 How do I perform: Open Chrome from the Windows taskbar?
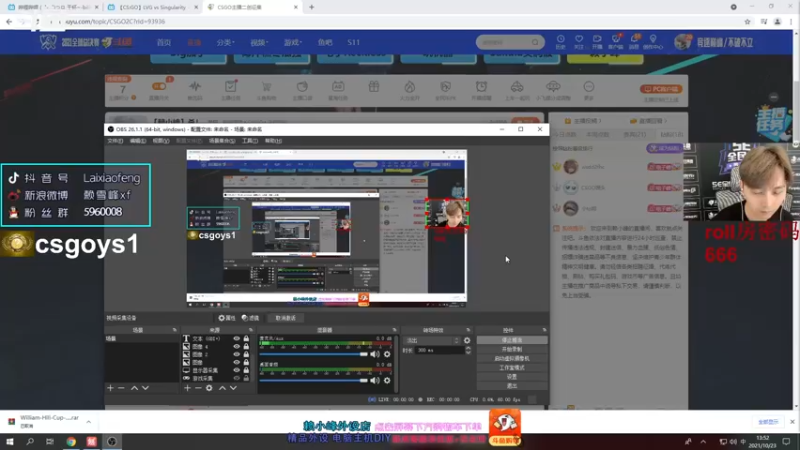(x=71, y=441)
